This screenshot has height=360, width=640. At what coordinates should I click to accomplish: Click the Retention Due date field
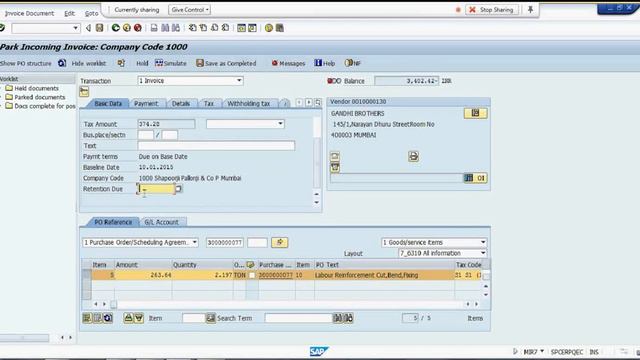[156, 189]
